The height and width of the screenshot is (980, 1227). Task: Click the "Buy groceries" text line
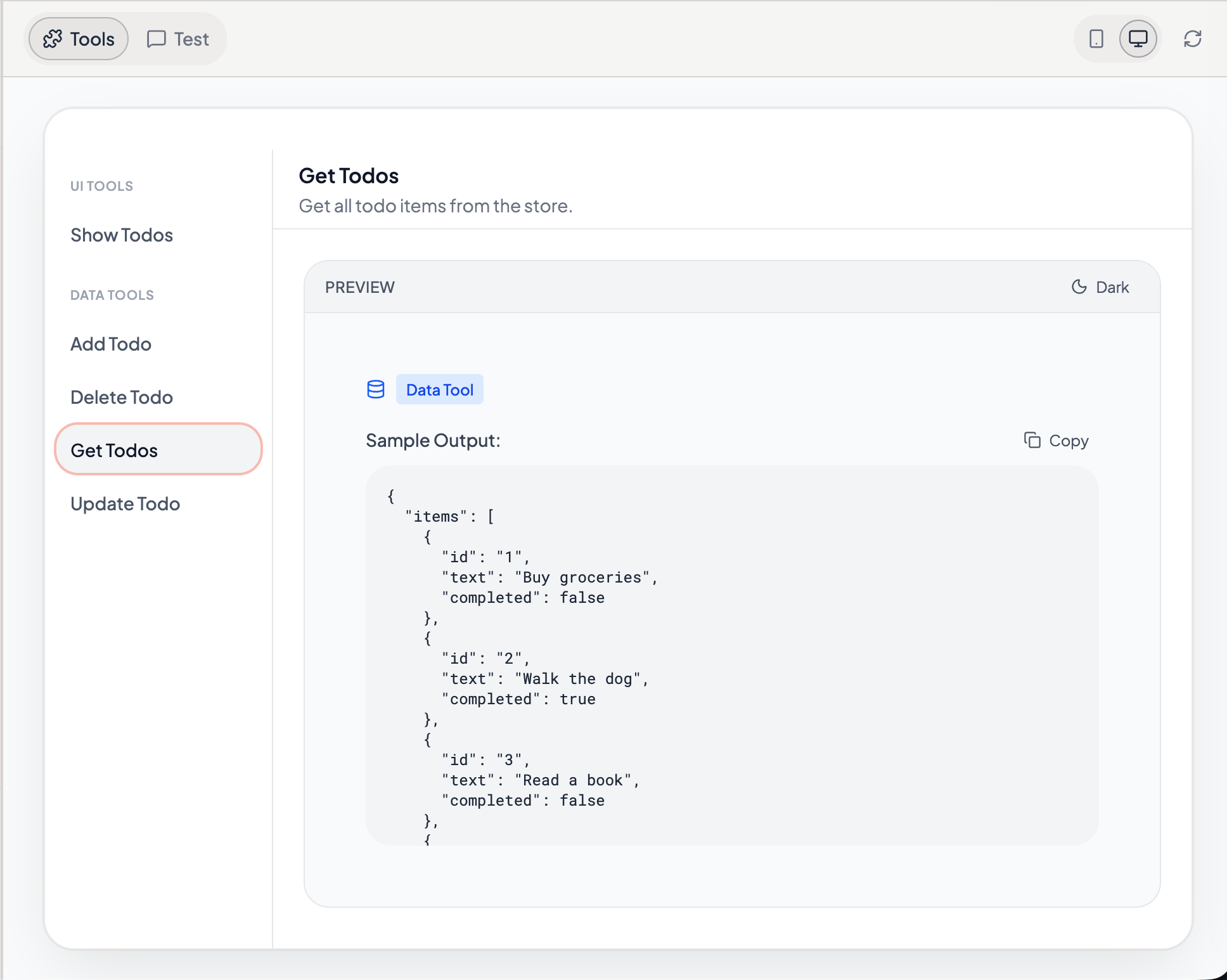pos(550,577)
